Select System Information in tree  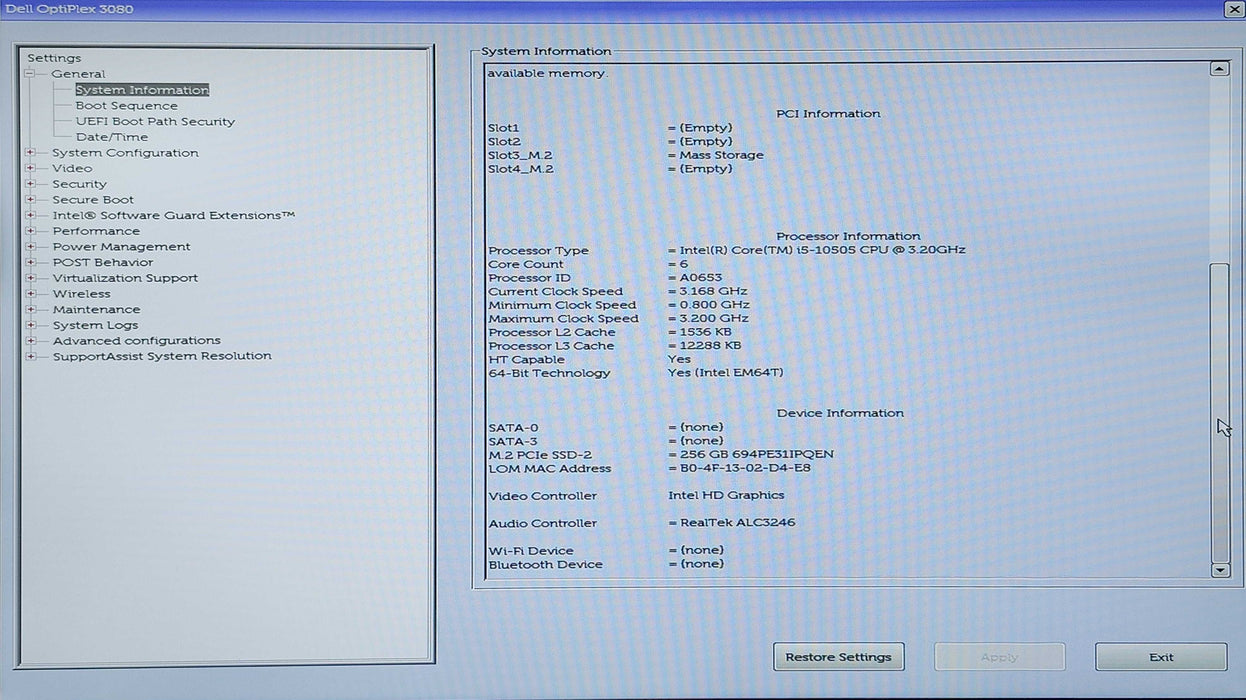[x=142, y=90]
